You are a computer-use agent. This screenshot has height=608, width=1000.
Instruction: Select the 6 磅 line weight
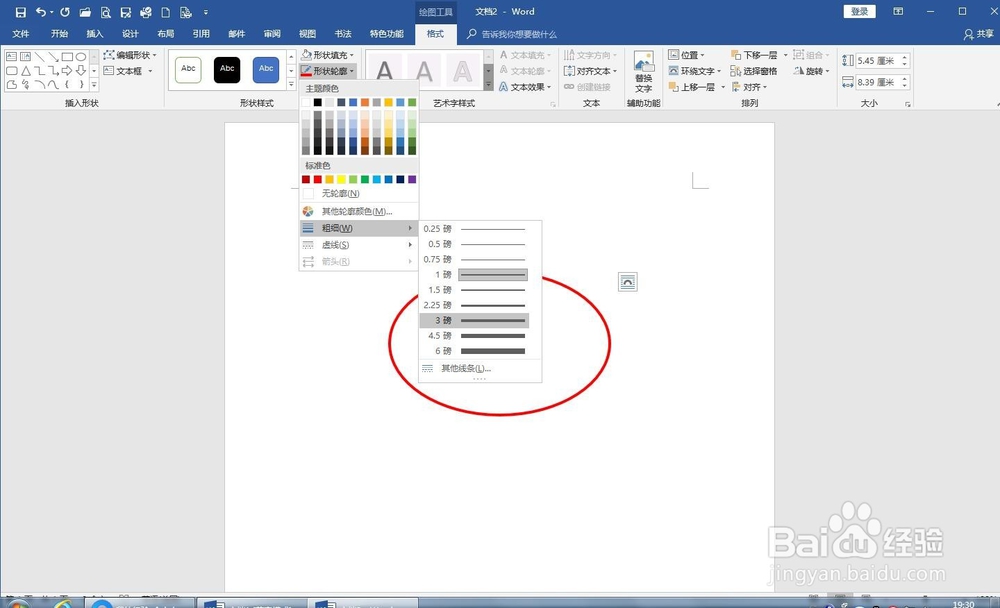(474, 351)
